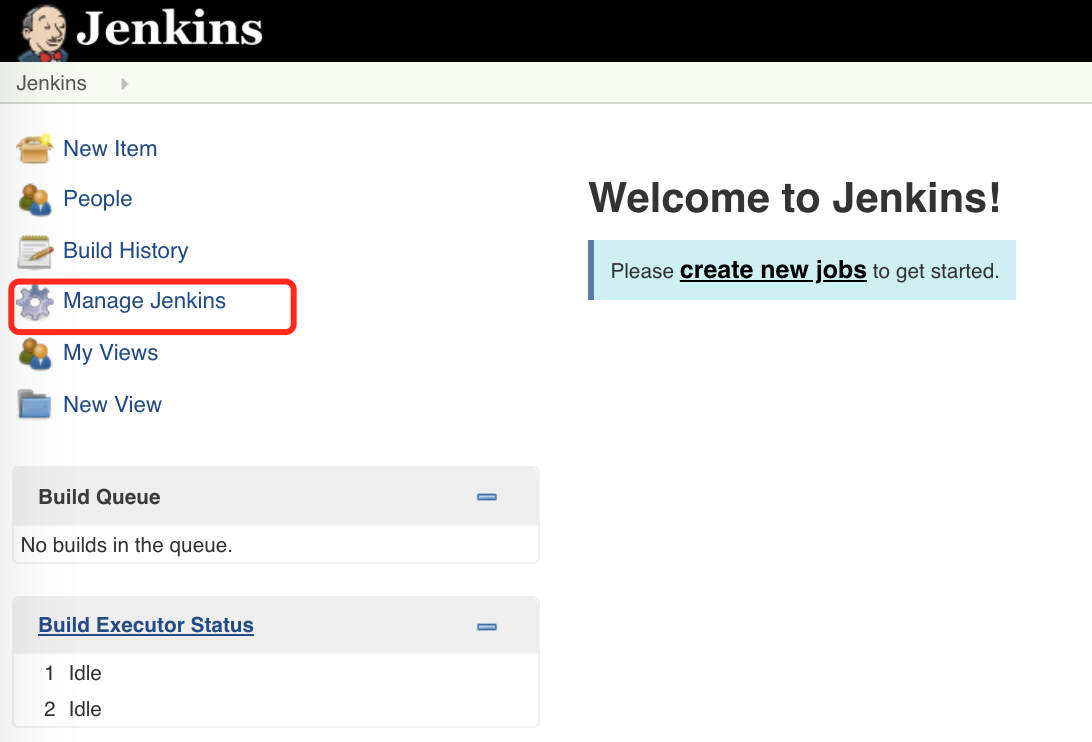
Task: Click the New Item box icon
Action: pyautogui.click(x=35, y=148)
